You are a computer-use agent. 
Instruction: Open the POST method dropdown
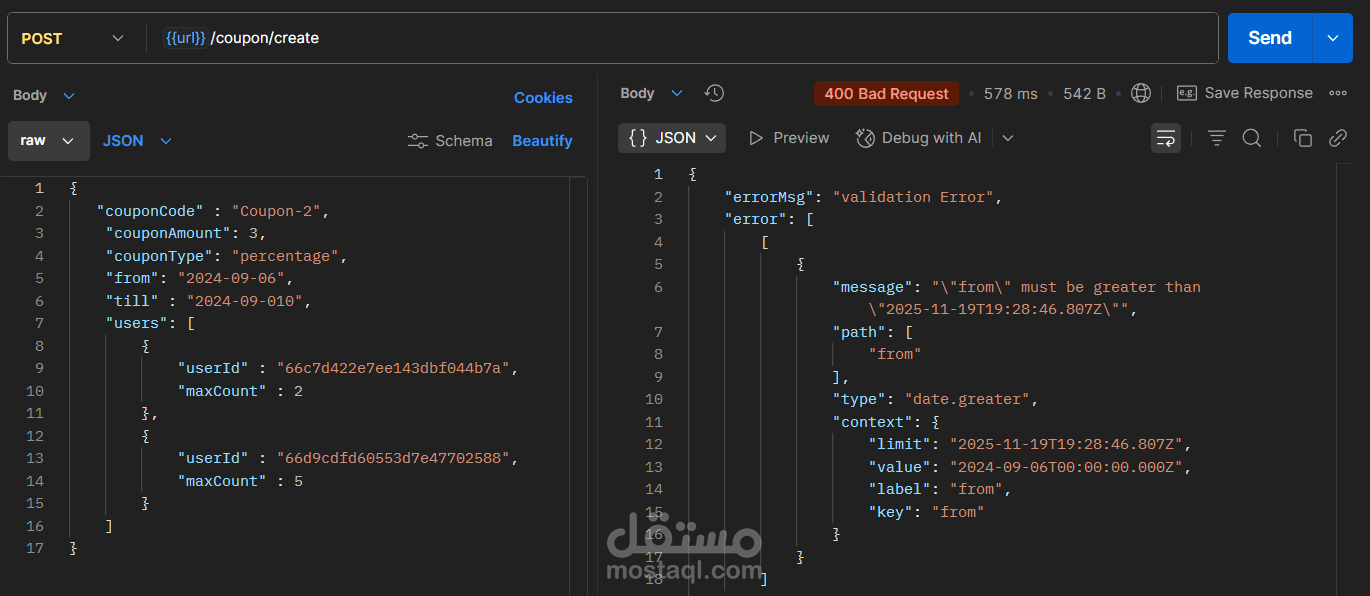[73, 38]
